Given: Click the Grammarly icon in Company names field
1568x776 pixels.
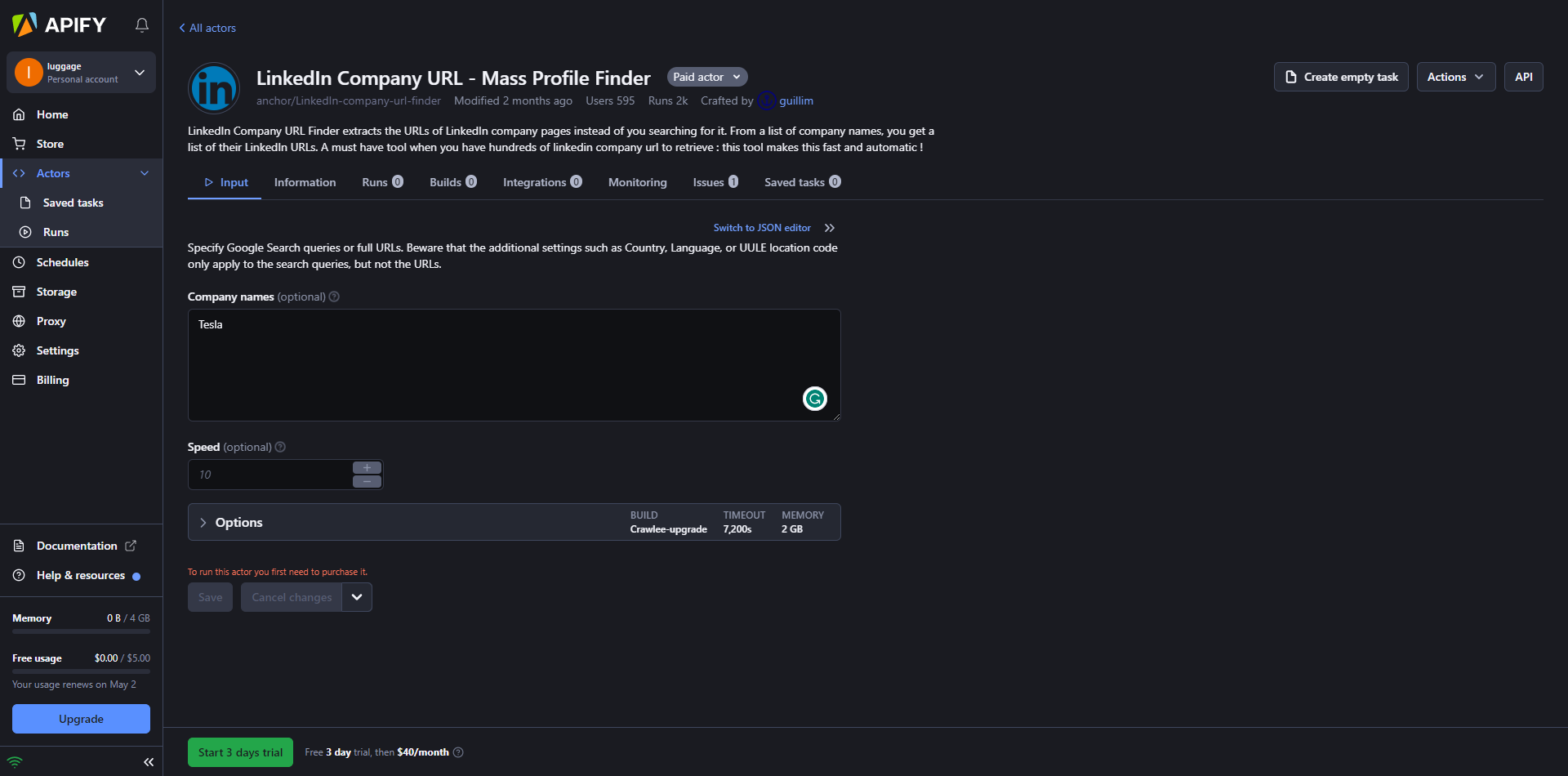Looking at the screenshot, I should (814, 399).
